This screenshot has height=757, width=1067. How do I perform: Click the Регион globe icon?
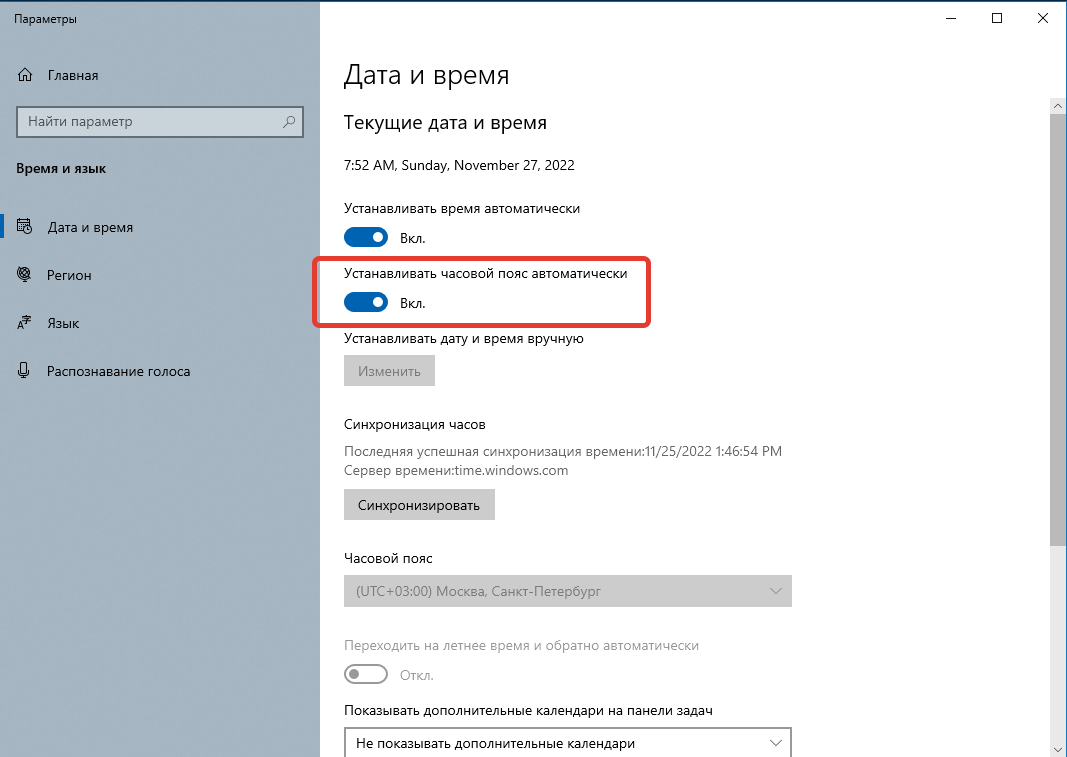pyautogui.click(x=23, y=275)
